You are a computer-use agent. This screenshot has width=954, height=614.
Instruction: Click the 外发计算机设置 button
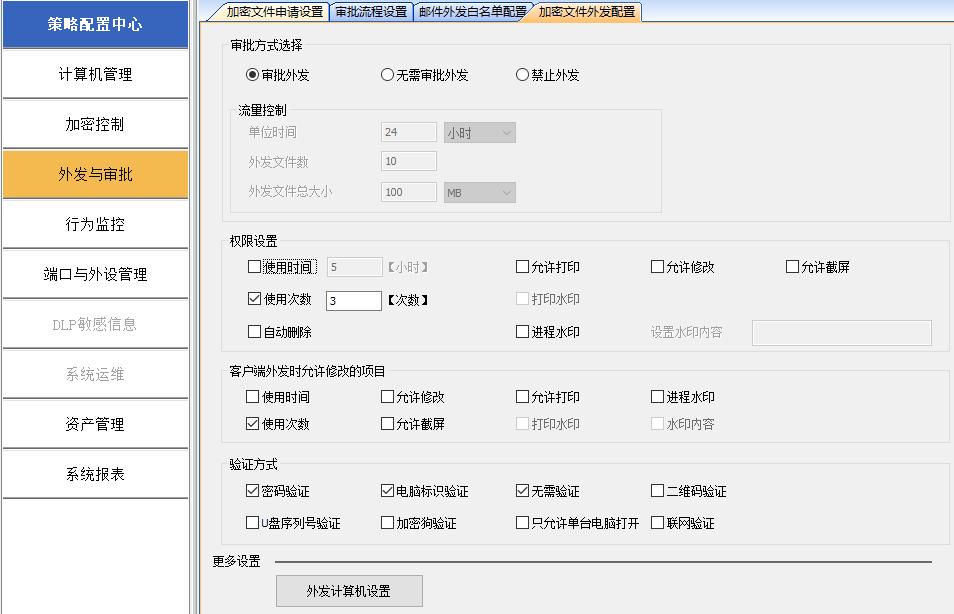[x=352, y=591]
